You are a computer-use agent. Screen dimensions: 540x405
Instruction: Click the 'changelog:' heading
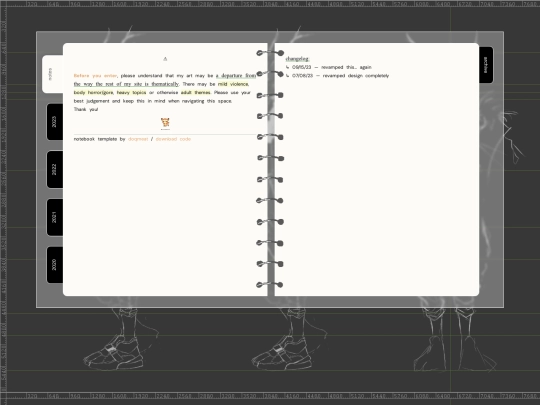pos(298,59)
